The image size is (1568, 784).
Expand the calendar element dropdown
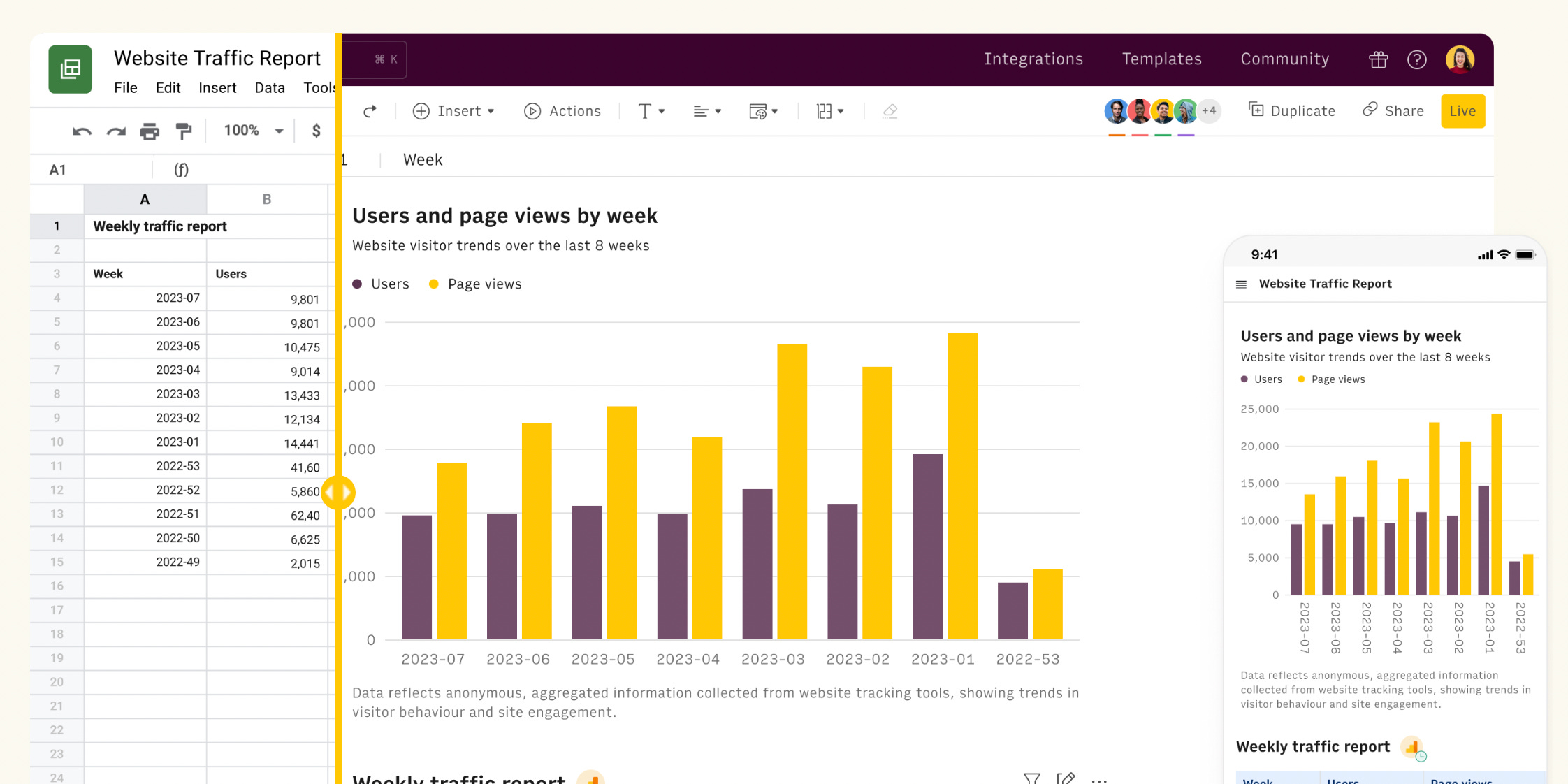763,111
